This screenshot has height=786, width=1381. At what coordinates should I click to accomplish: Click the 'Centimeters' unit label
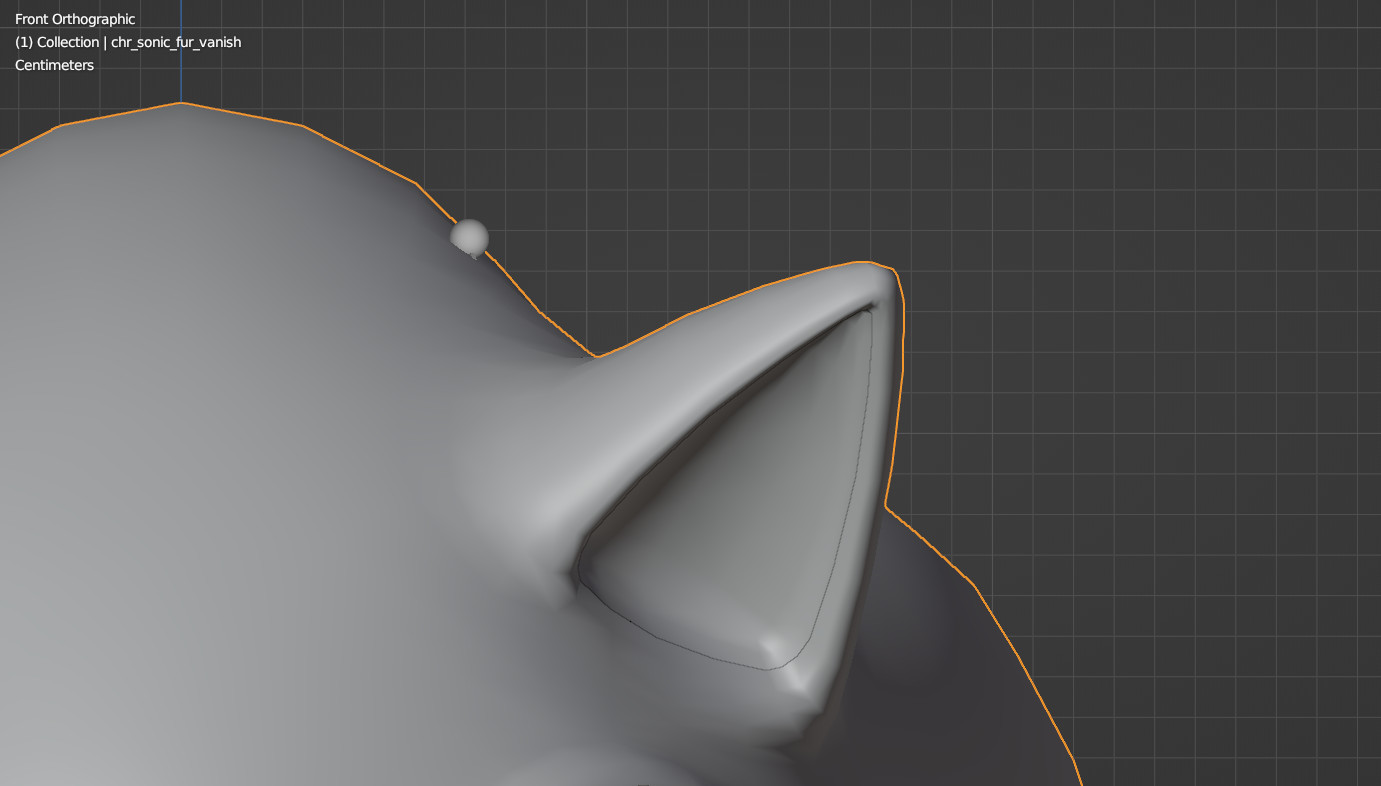click(x=55, y=65)
